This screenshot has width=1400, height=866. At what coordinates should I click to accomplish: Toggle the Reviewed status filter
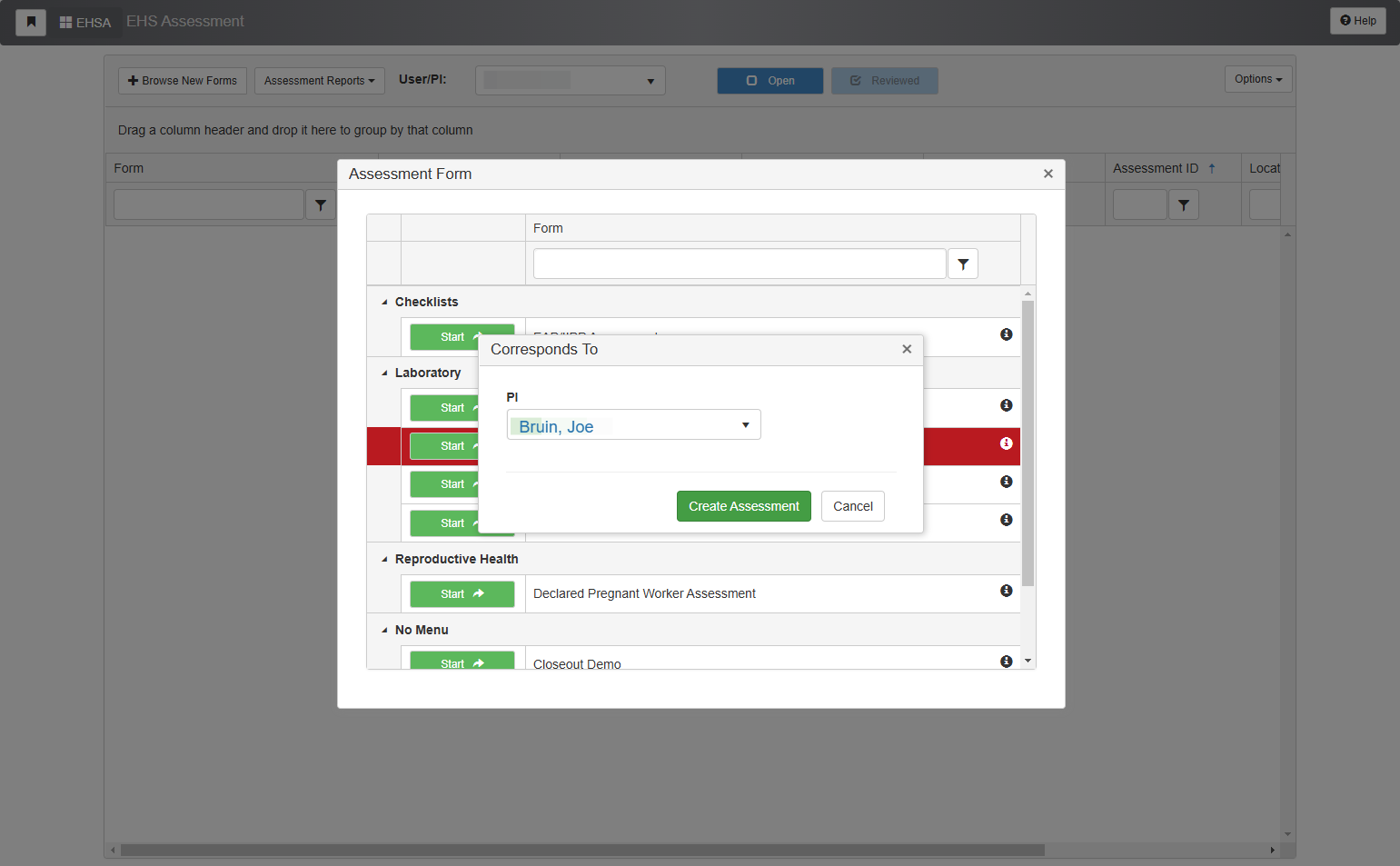click(x=885, y=81)
